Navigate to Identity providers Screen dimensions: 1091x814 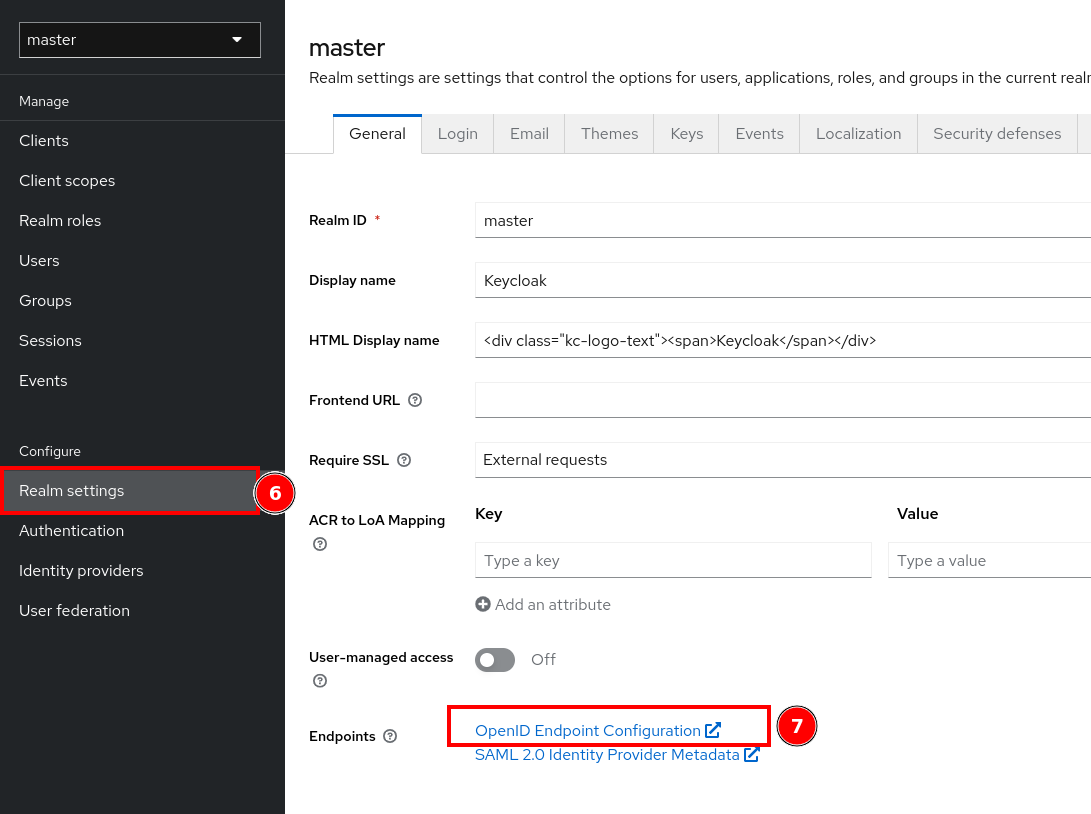click(81, 570)
